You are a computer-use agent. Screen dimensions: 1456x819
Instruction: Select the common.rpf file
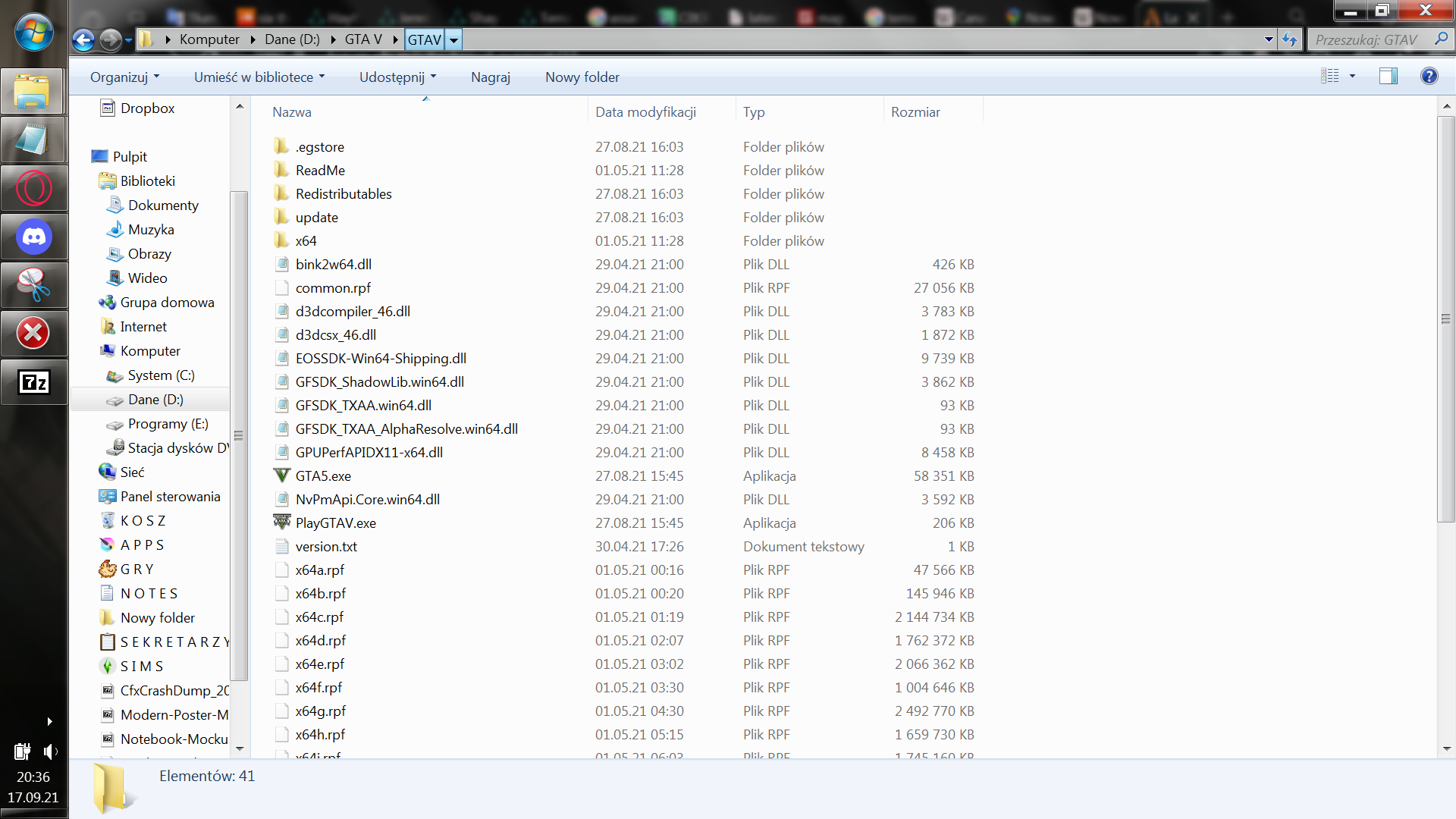tap(333, 287)
